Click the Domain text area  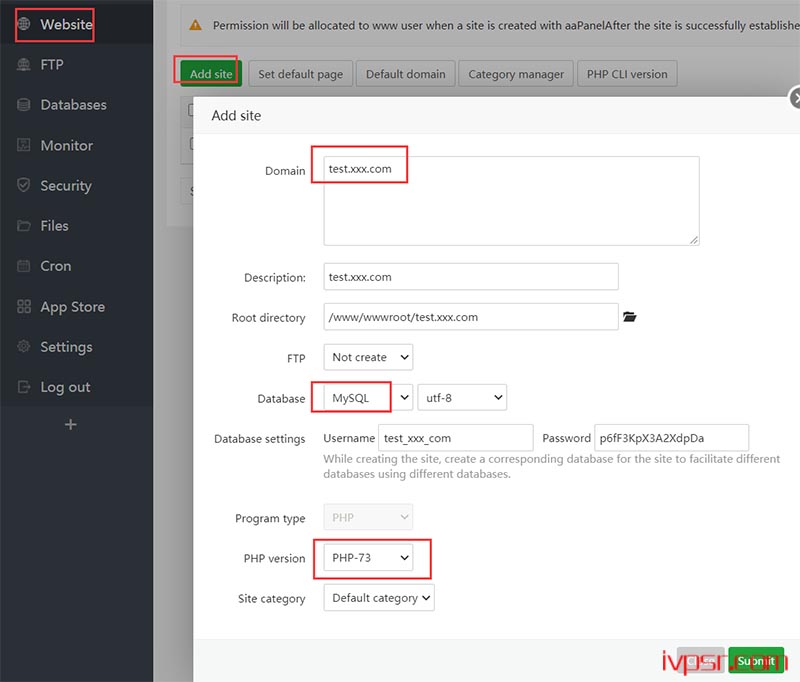click(511, 201)
